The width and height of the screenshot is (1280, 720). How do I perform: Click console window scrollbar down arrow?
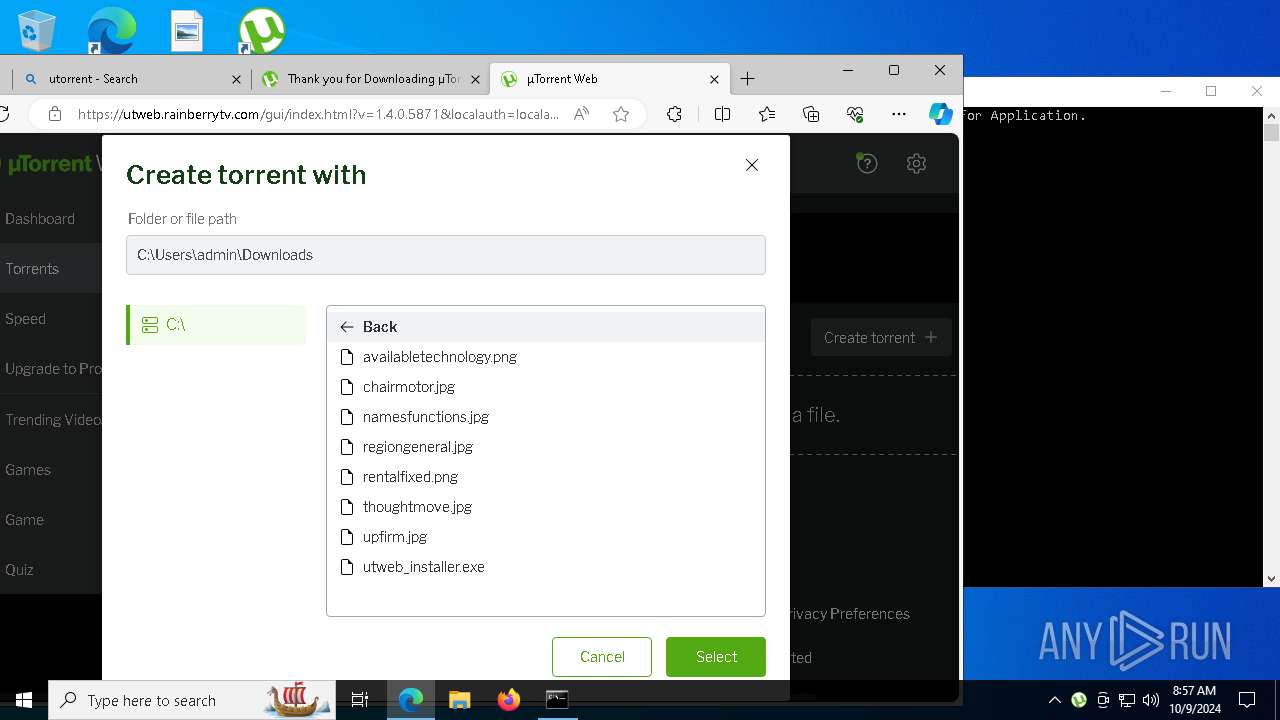tap(1271, 579)
